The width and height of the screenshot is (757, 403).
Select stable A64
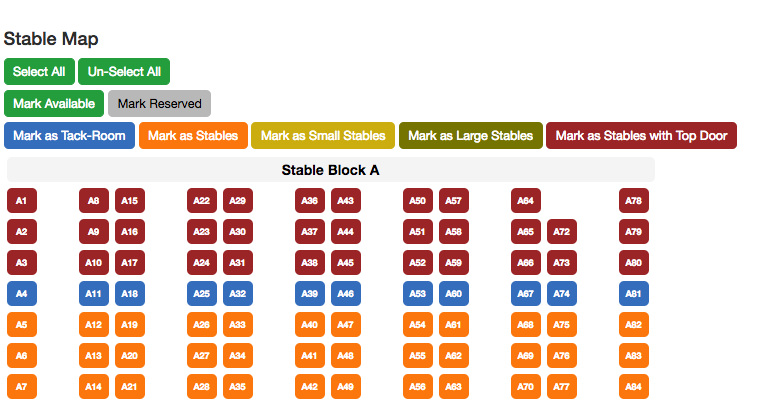(526, 201)
